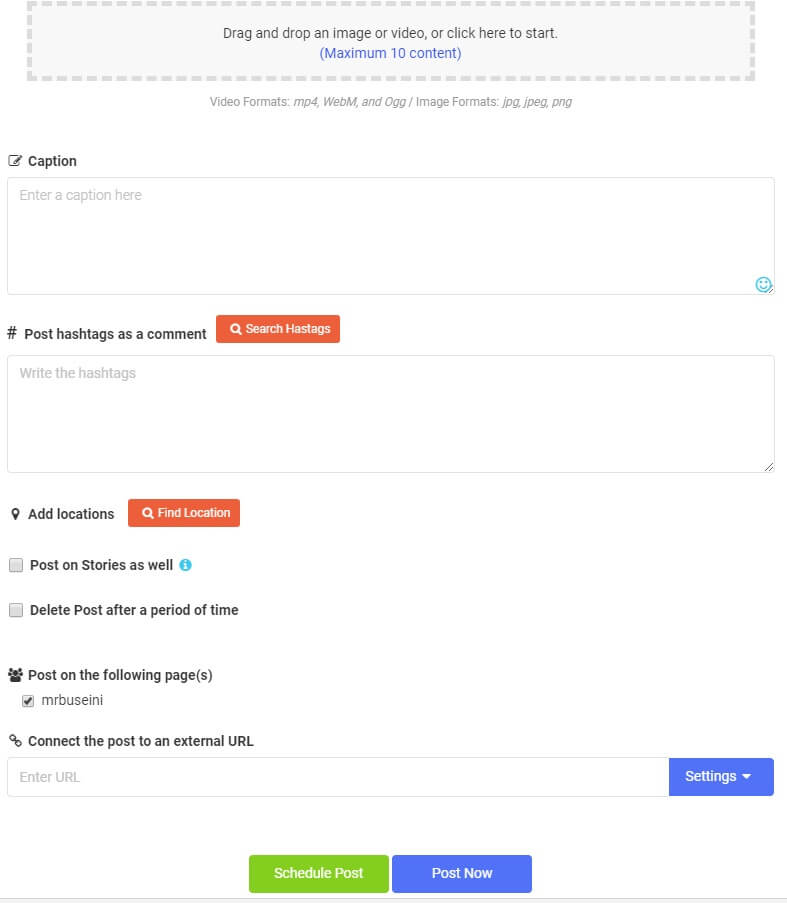Enable Post on Stories as well
787x903 pixels.
pos(15,564)
